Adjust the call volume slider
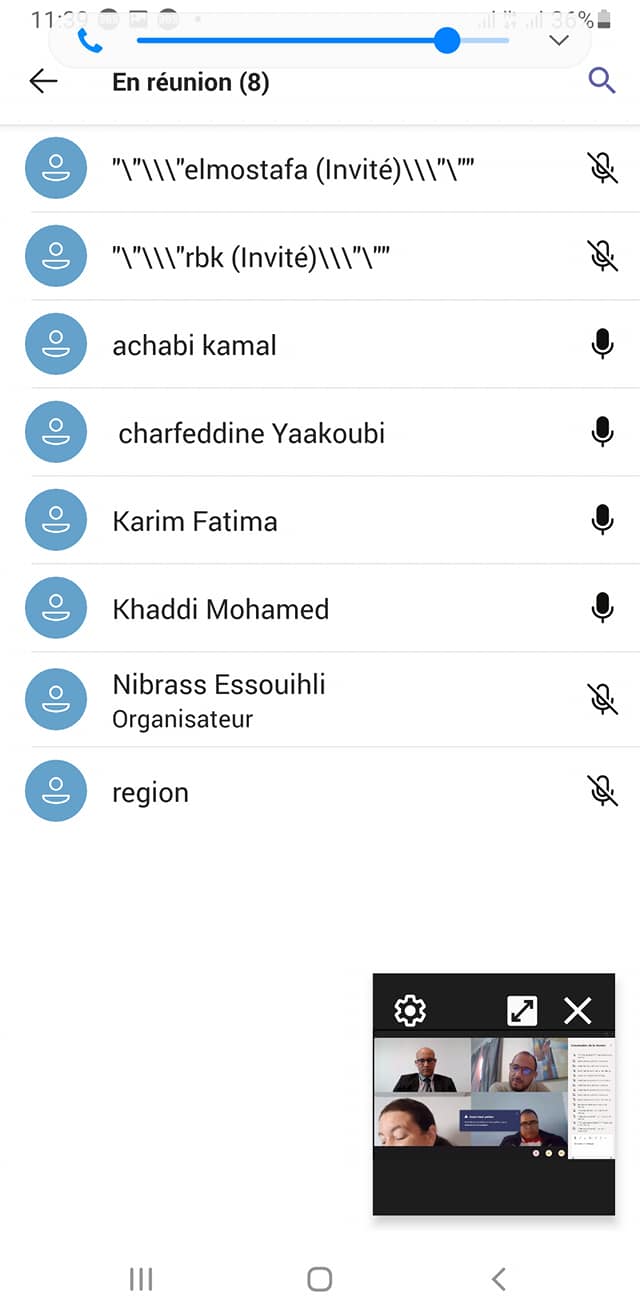 (447, 40)
